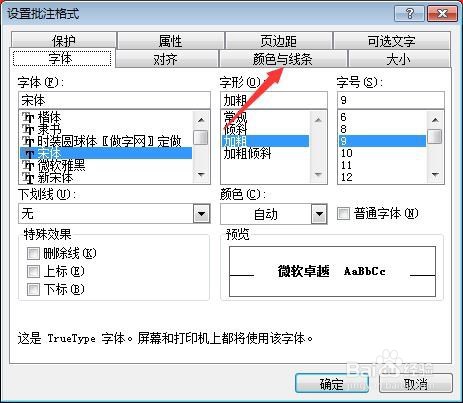Click down arrow of size list scrollbar
463x403 pixels.
pyautogui.click(x=435, y=174)
